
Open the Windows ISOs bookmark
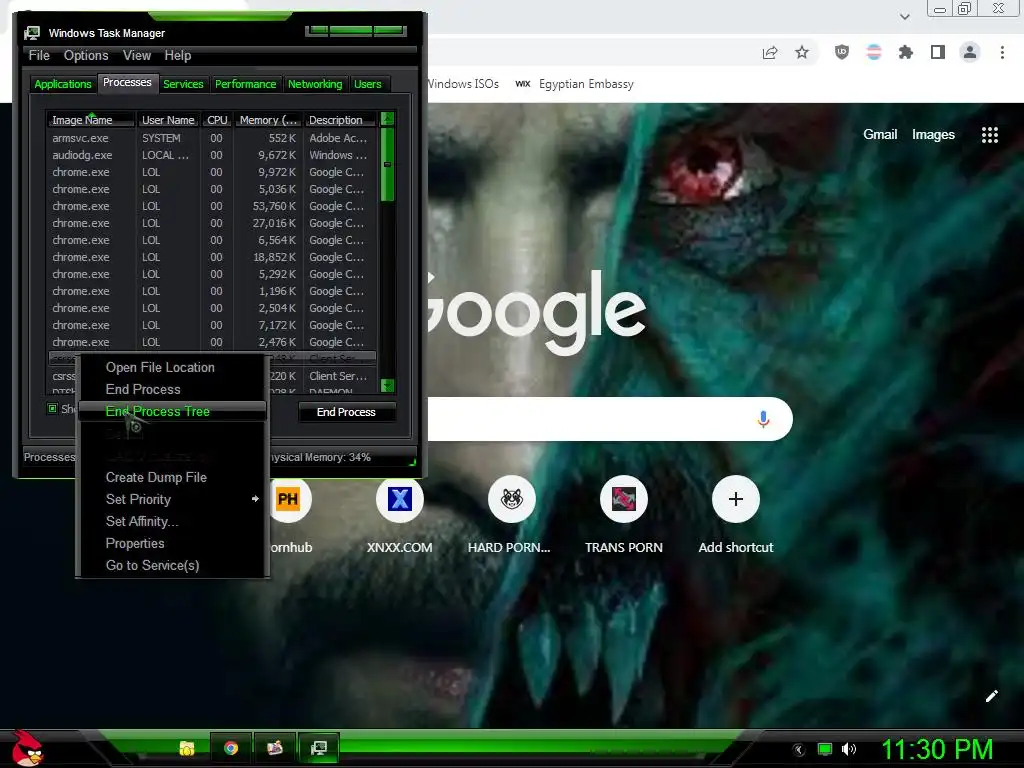tap(463, 84)
